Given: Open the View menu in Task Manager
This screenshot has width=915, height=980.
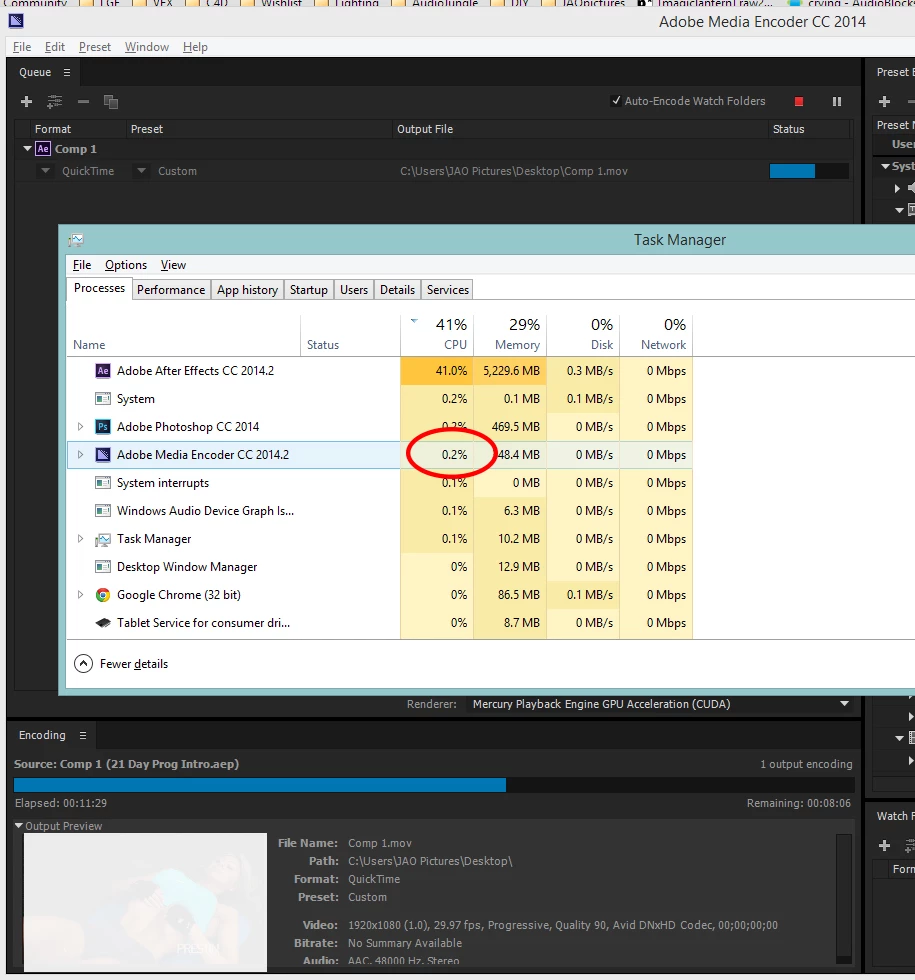Looking at the screenshot, I should pyautogui.click(x=173, y=265).
